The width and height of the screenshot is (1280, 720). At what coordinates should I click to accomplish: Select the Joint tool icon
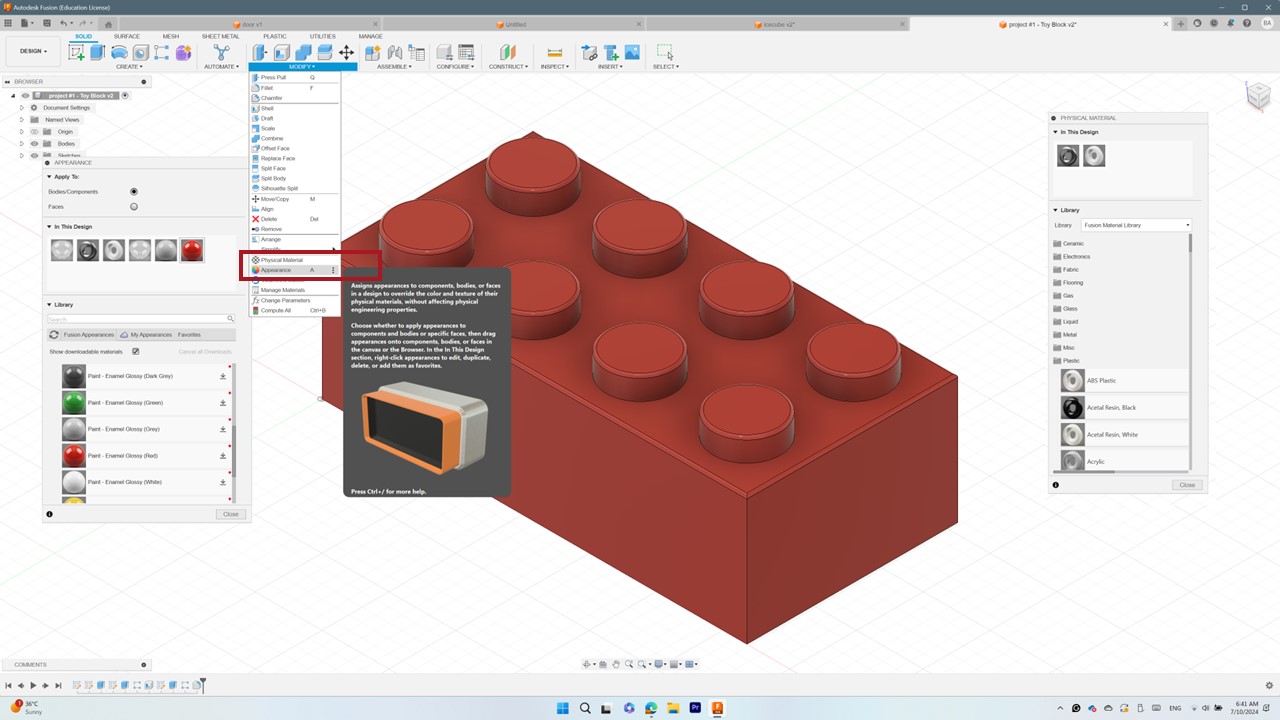pyautogui.click(x=394, y=52)
